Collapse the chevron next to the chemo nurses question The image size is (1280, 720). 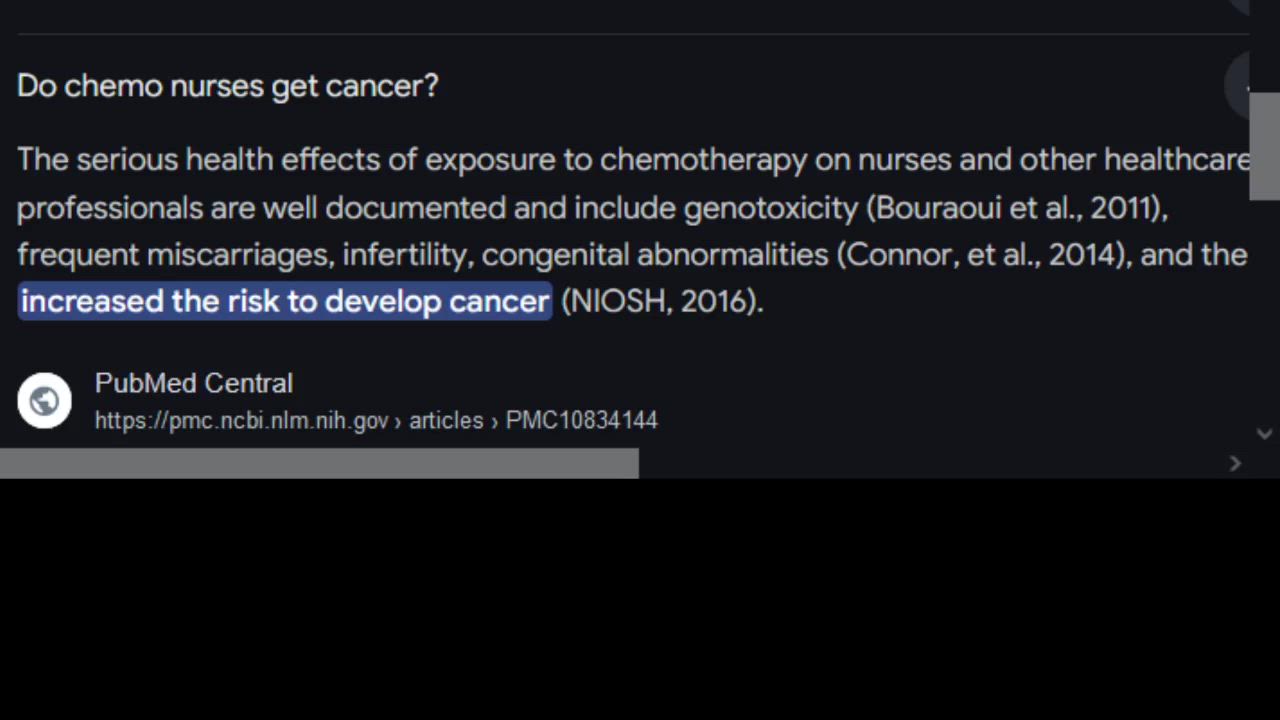(1249, 86)
